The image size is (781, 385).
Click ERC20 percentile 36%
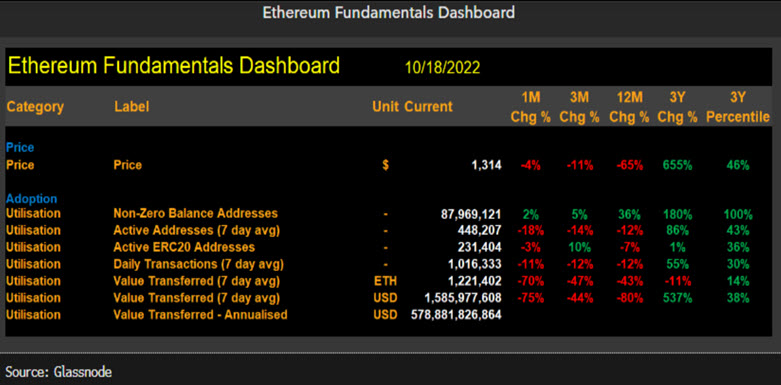(x=738, y=248)
